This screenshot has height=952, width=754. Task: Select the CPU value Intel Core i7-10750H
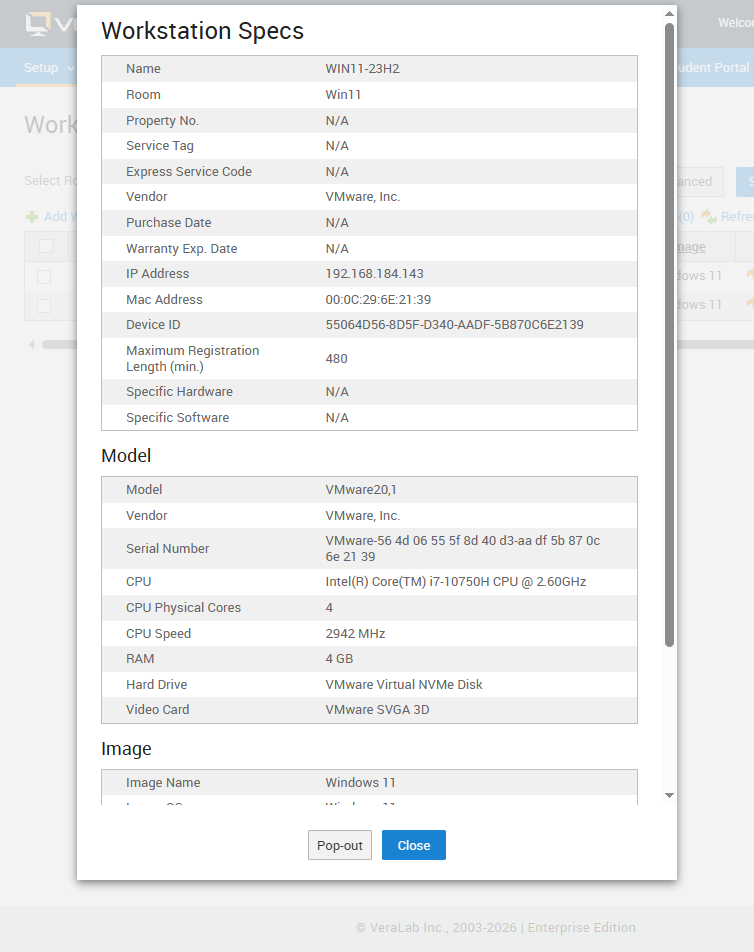[455, 582]
